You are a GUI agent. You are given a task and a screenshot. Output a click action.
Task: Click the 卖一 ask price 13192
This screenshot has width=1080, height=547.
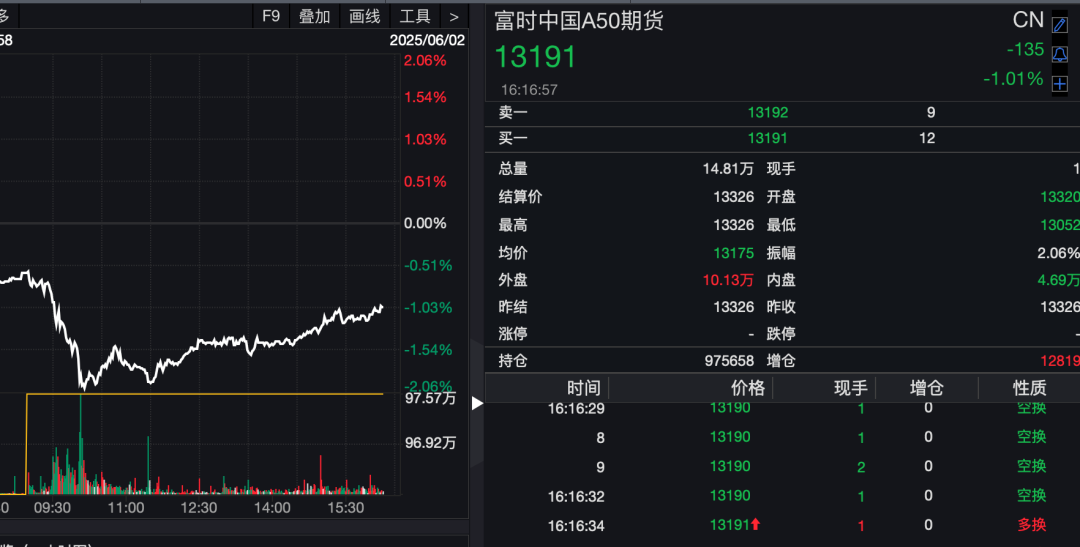click(767, 113)
